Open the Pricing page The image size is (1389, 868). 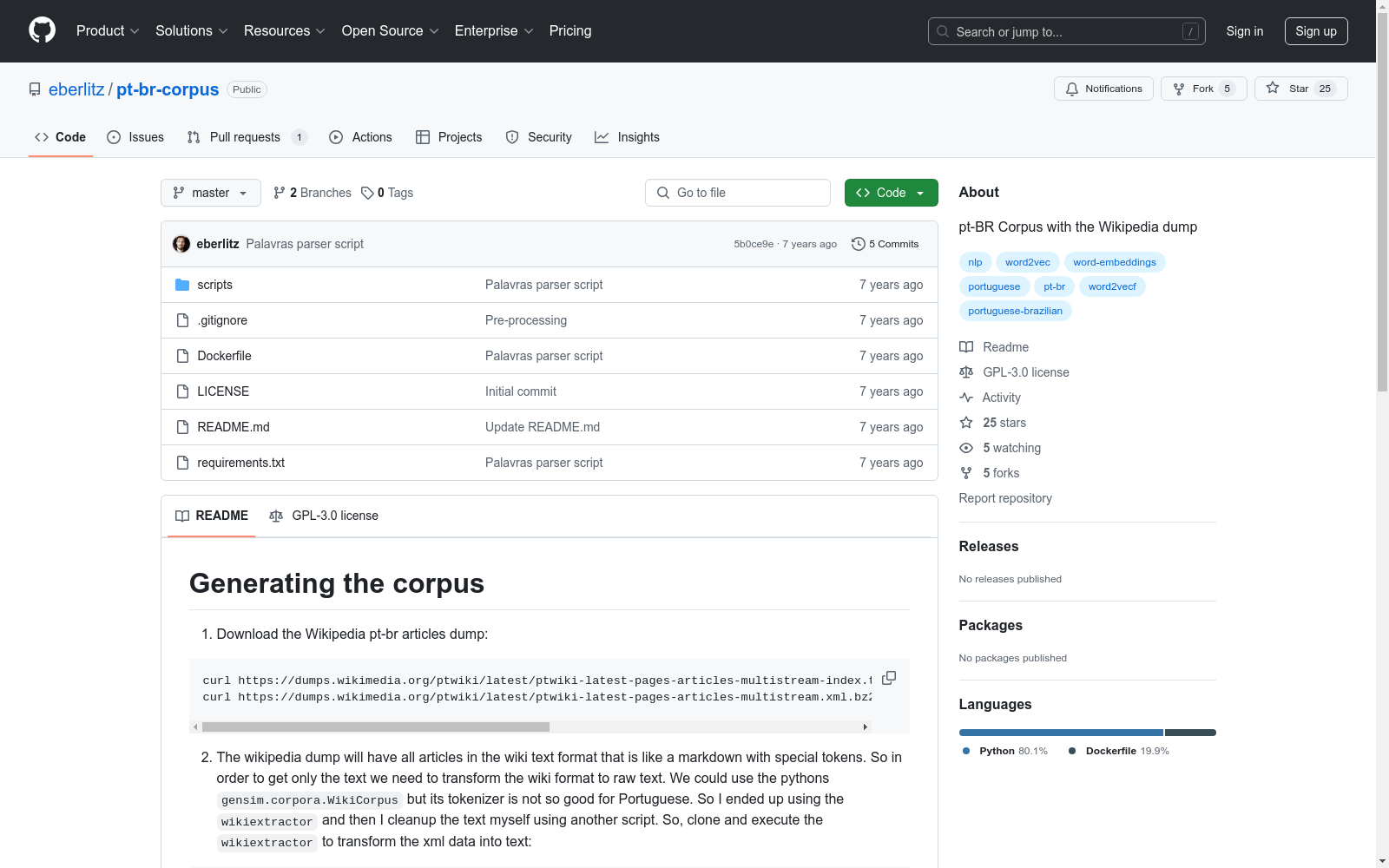(570, 31)
